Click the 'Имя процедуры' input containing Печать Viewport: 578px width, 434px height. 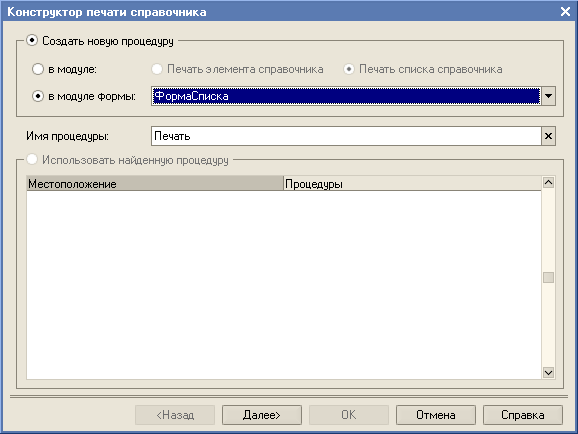tap(346, 136)
